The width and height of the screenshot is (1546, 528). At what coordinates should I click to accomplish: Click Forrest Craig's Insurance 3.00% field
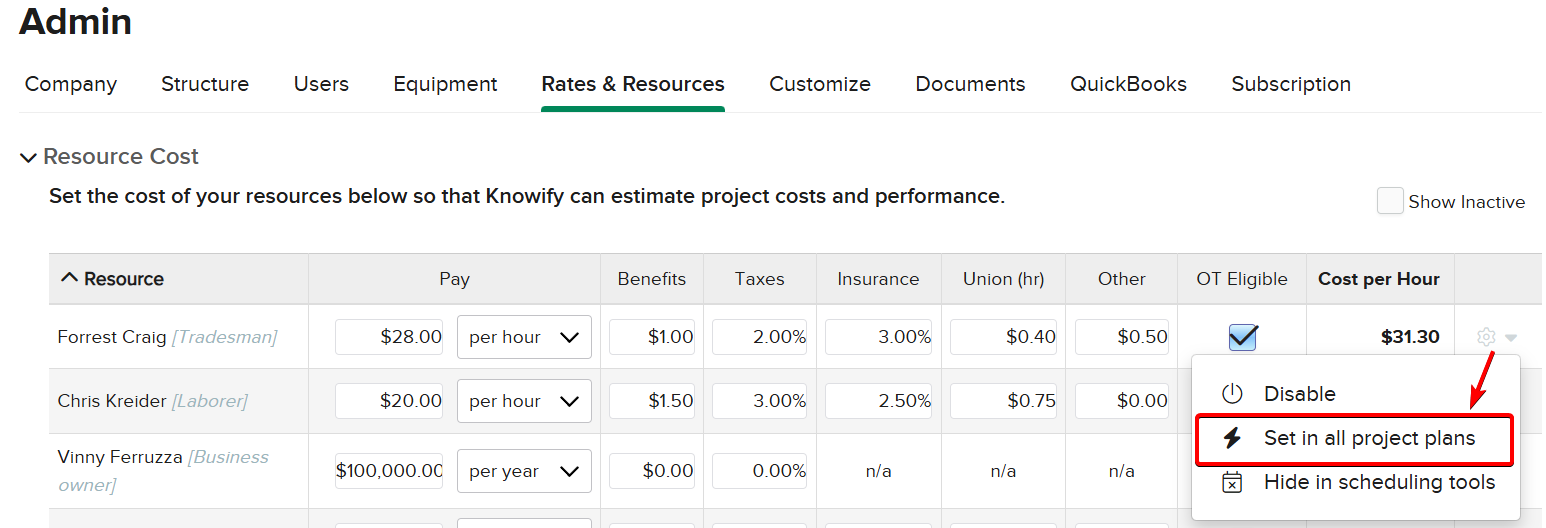coord(878,337)
